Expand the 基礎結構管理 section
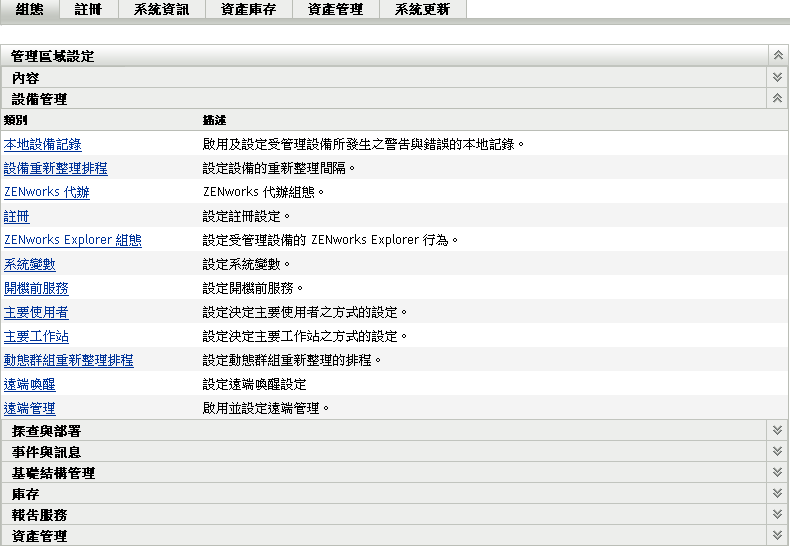Viewport: 790px width, 546px height. [777, 472]
